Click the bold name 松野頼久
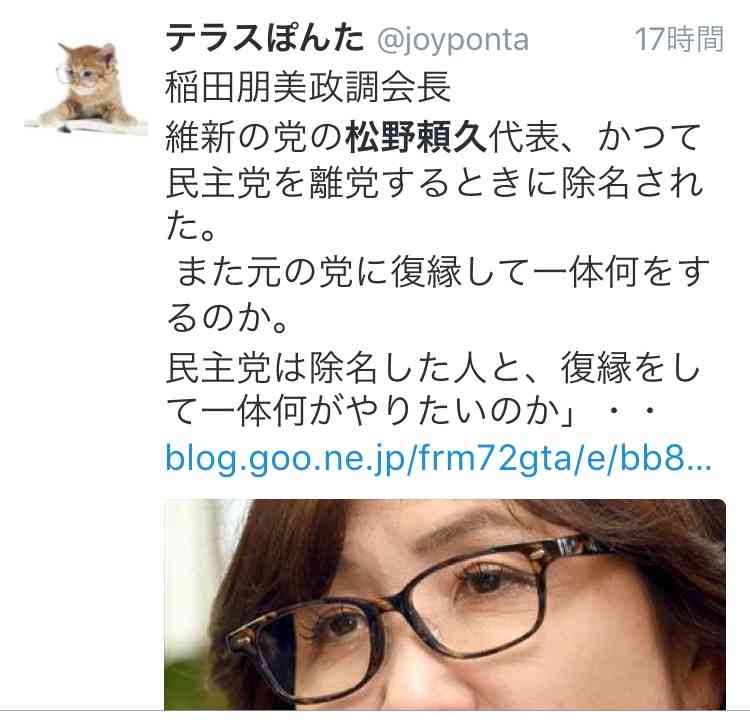This screenshot has width=750, height=727. coord(416,138)
